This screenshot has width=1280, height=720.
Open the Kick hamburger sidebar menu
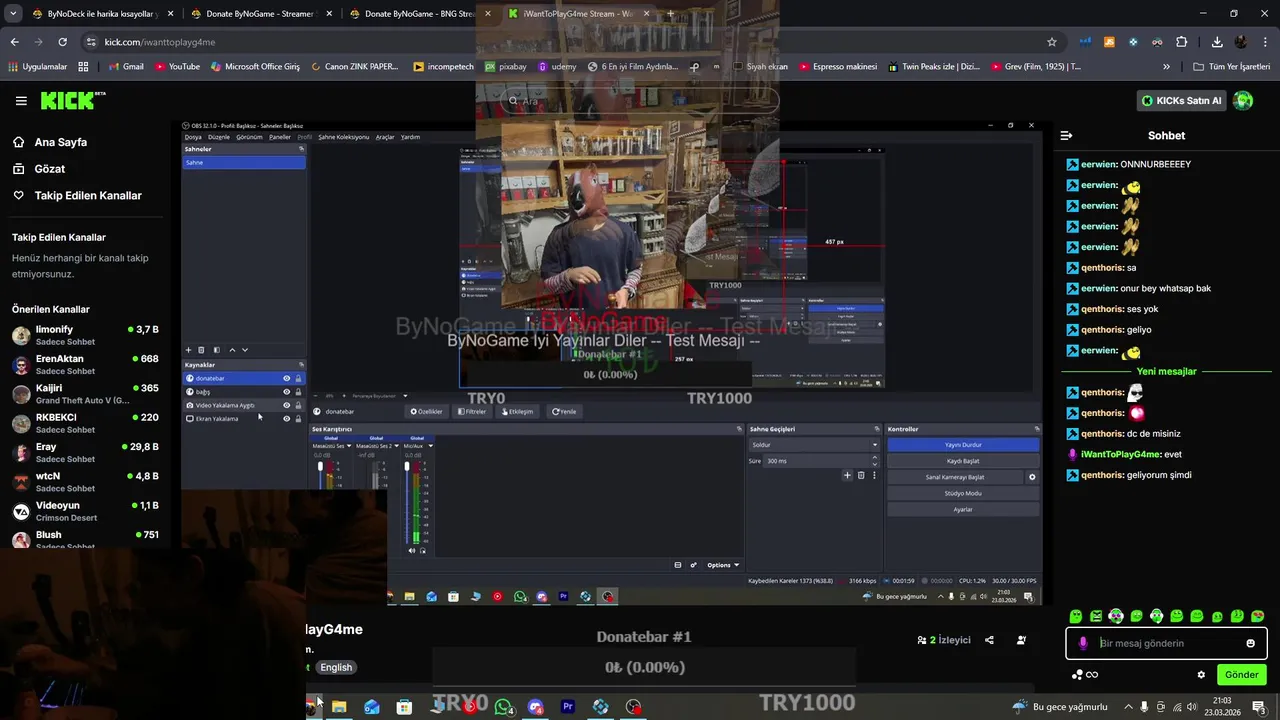coord(21,101)
